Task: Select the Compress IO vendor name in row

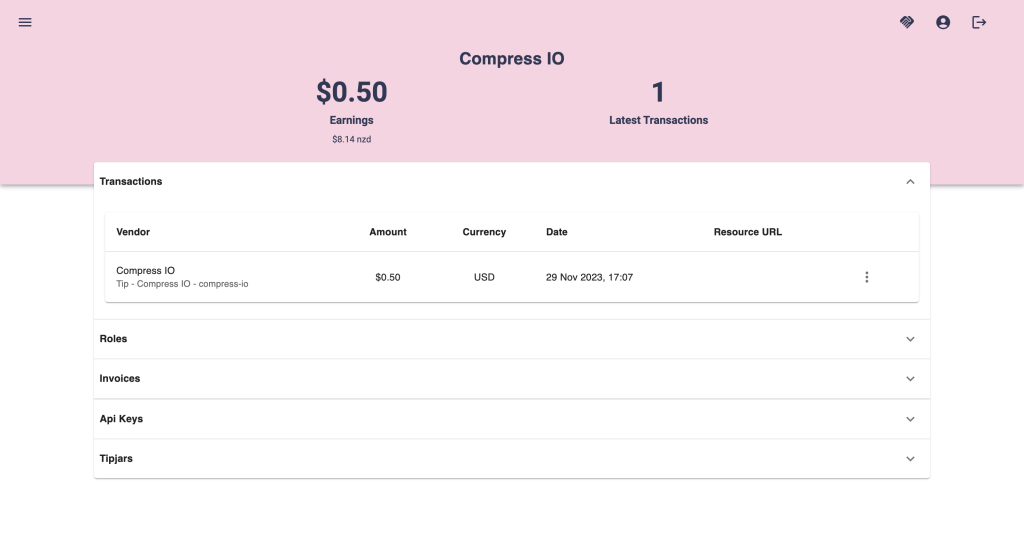Action: click(145, 270)
